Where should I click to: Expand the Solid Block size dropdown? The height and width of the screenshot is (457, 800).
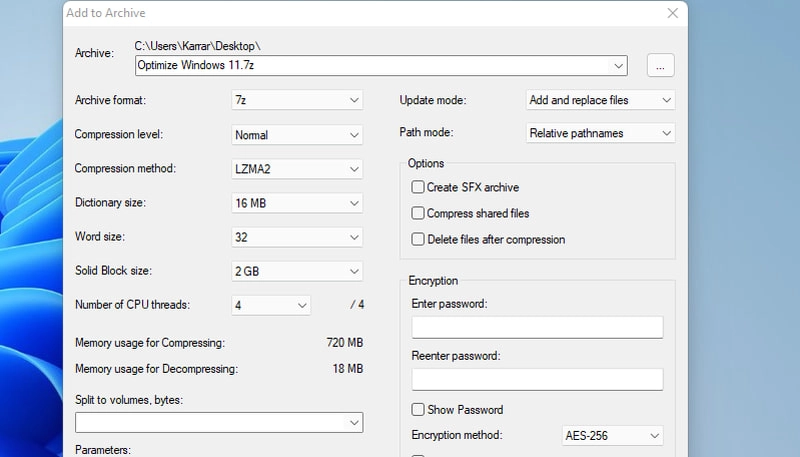pyautogui.click(x=296, y=271)
